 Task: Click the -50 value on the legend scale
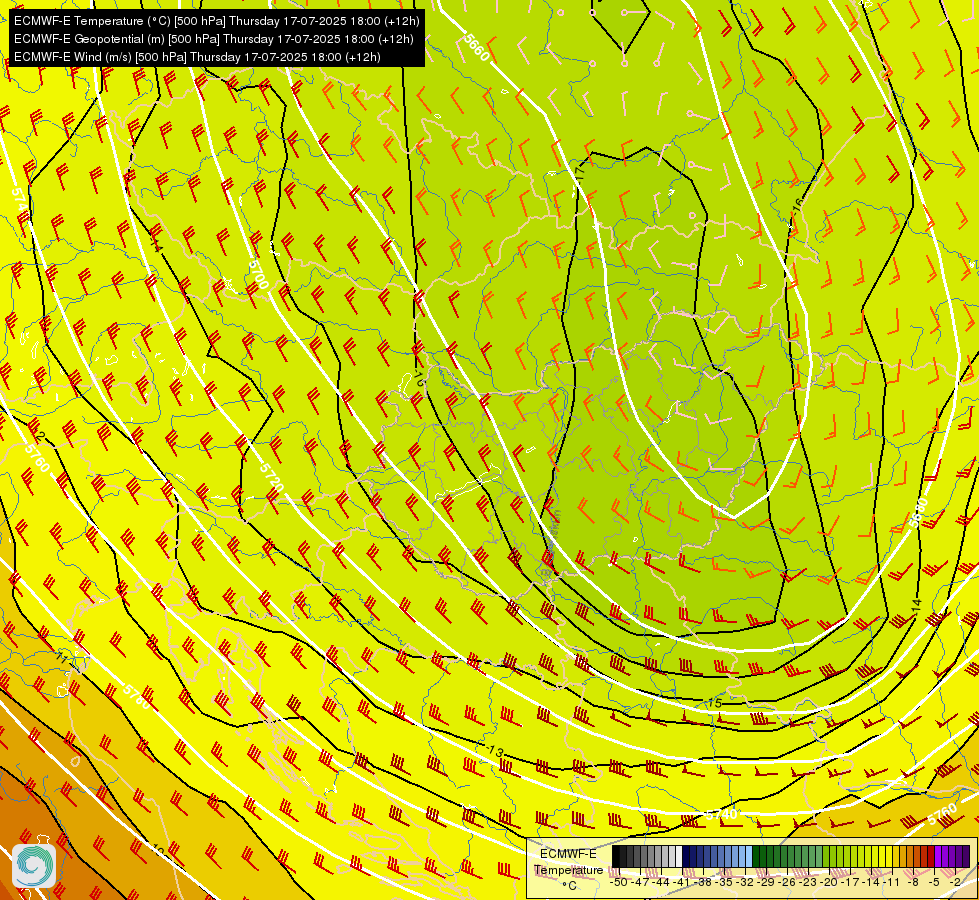coord(619,882)
